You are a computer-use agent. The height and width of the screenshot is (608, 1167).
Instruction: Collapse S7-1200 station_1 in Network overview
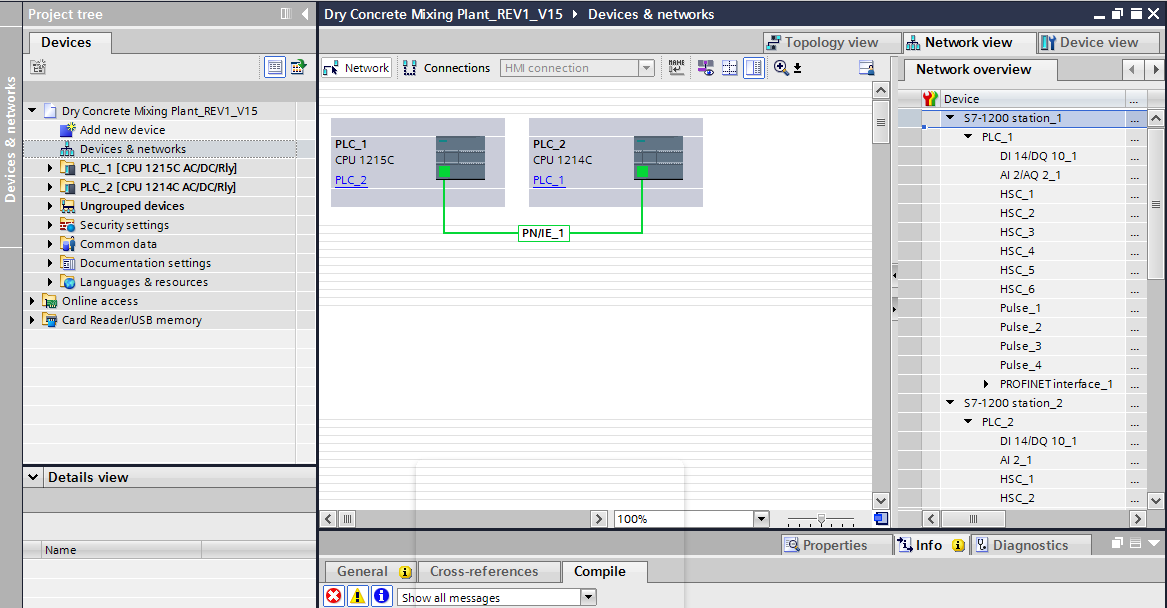click(x=950, y=118)
